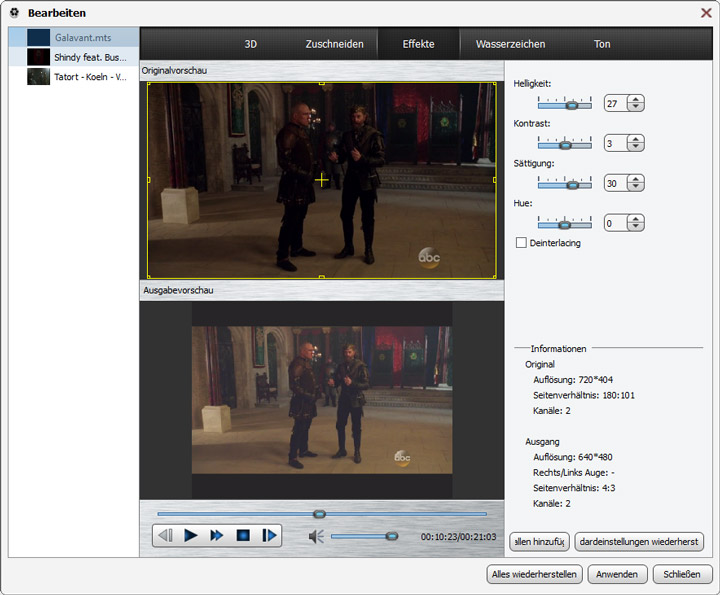Increase Helligkeit with the up arrow

point(636,99)
